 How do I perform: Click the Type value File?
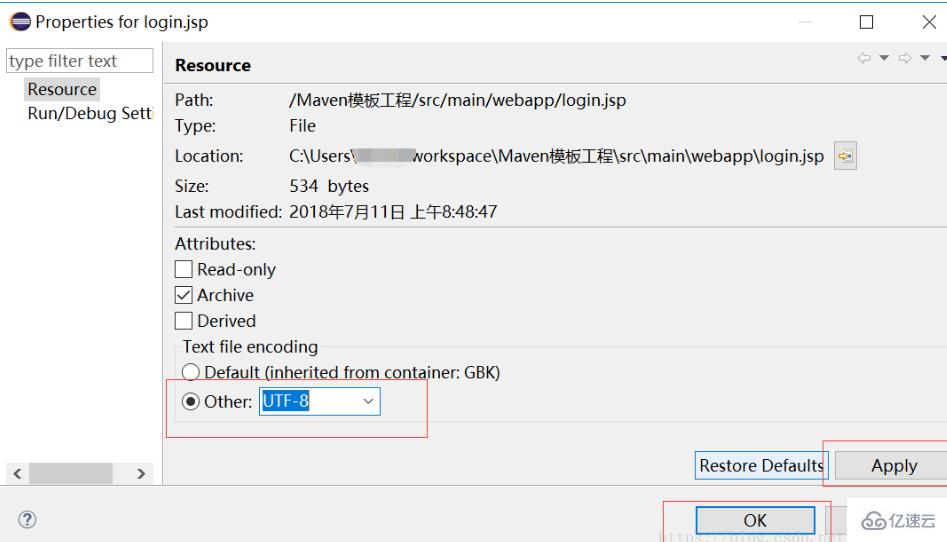[302, 126]
